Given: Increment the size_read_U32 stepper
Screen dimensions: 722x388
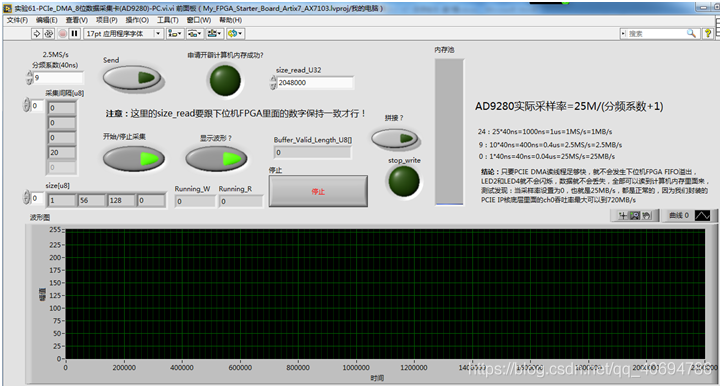Looking at the screenshot, I should 273,80.
